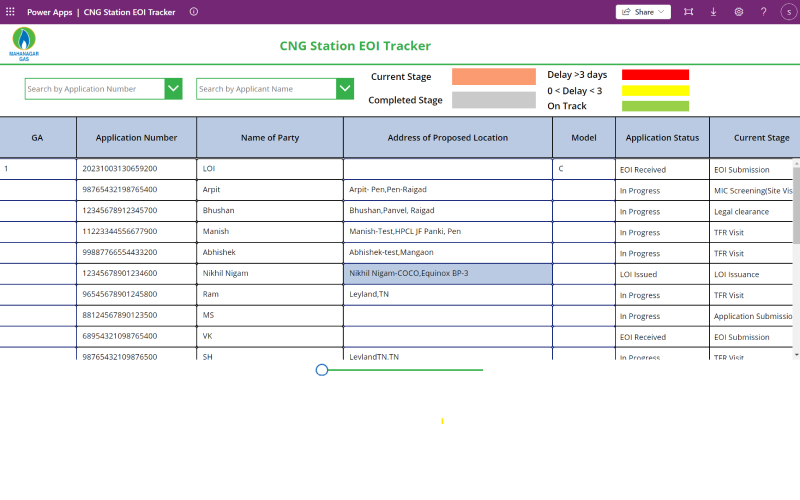Viewport: 800px width, 500px height.
Task: Click the Model column header
Action: (584, 138)
